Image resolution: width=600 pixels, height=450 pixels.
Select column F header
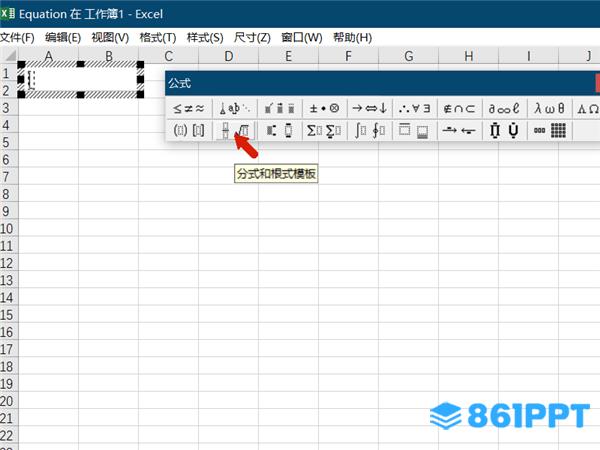(348, 56)
